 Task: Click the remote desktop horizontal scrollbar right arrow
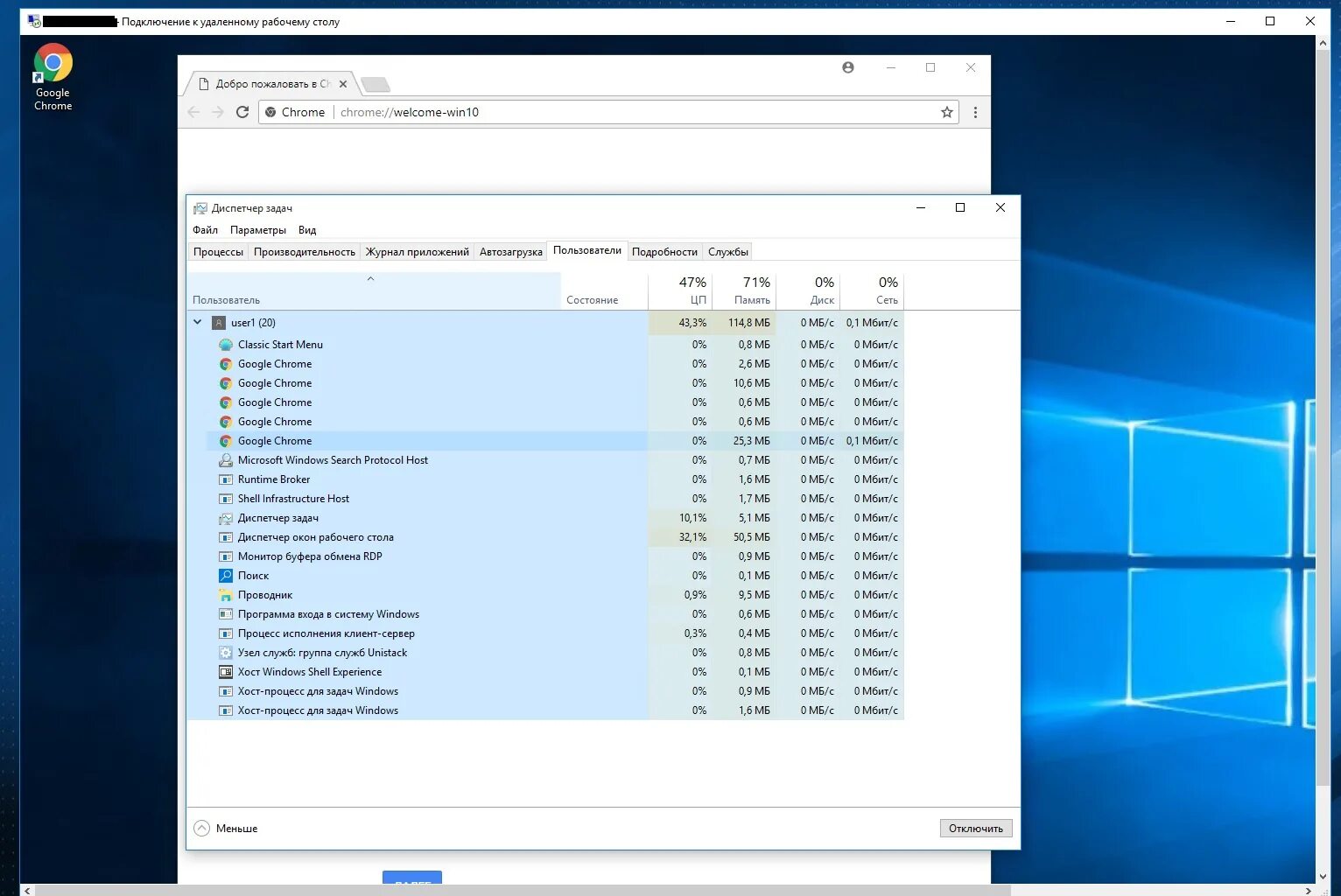(1309, 890)
